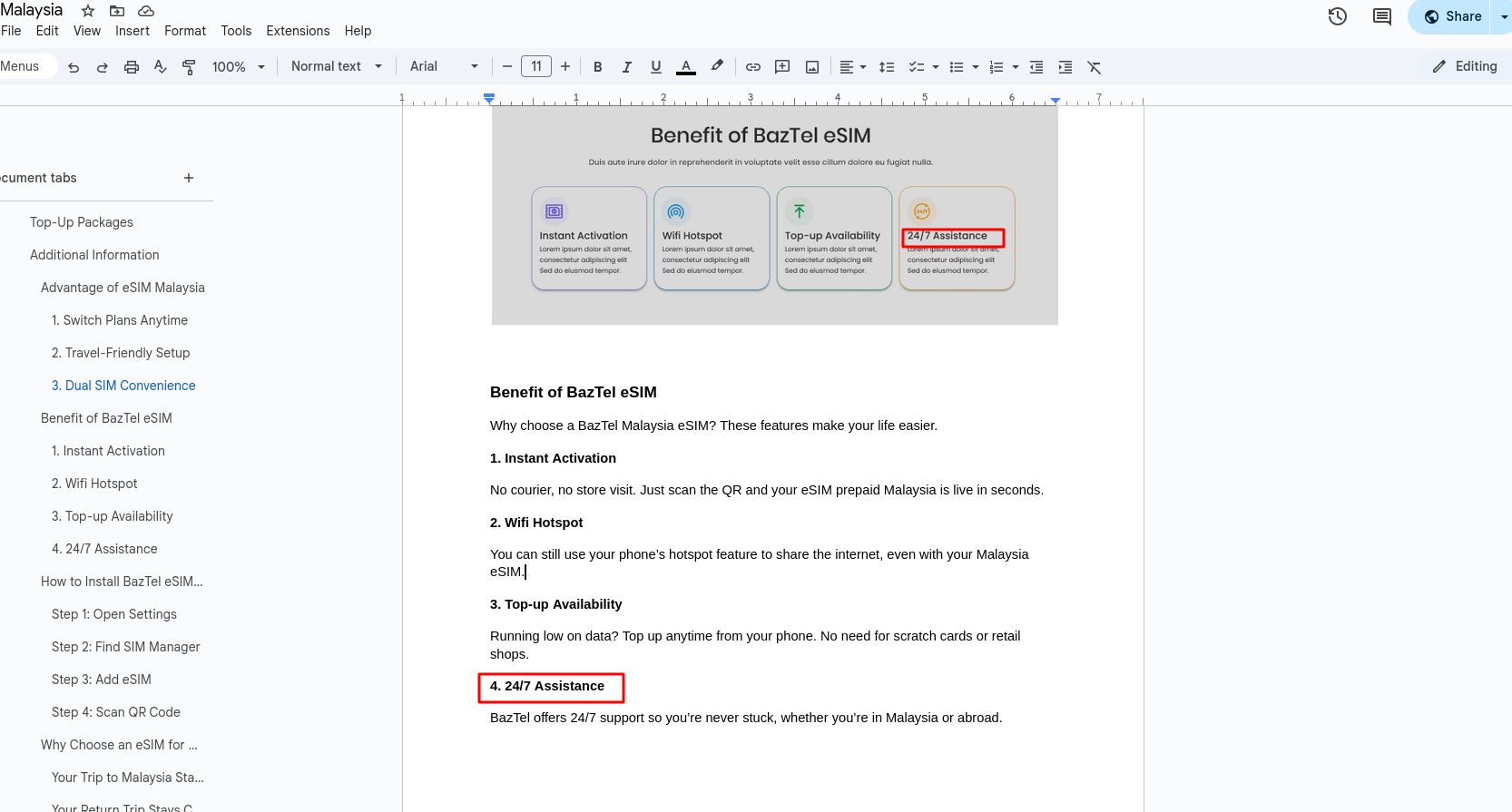Open the Insert menu
Viewport: 1512px width, 812px height.
pyautogui.click(x=133, y=31)
